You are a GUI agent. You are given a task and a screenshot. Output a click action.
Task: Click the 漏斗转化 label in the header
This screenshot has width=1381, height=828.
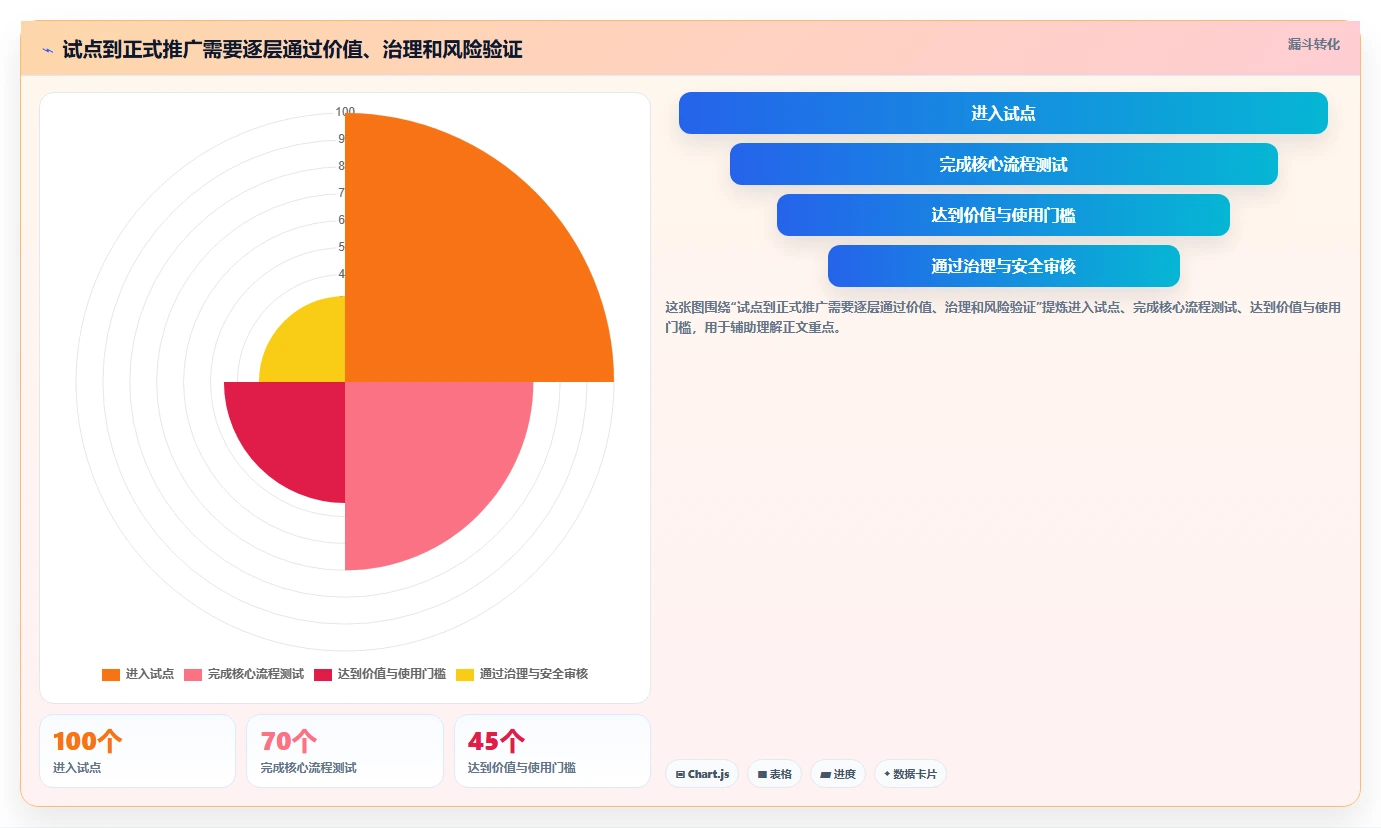pyautogui.click(x=1313, y=44)
